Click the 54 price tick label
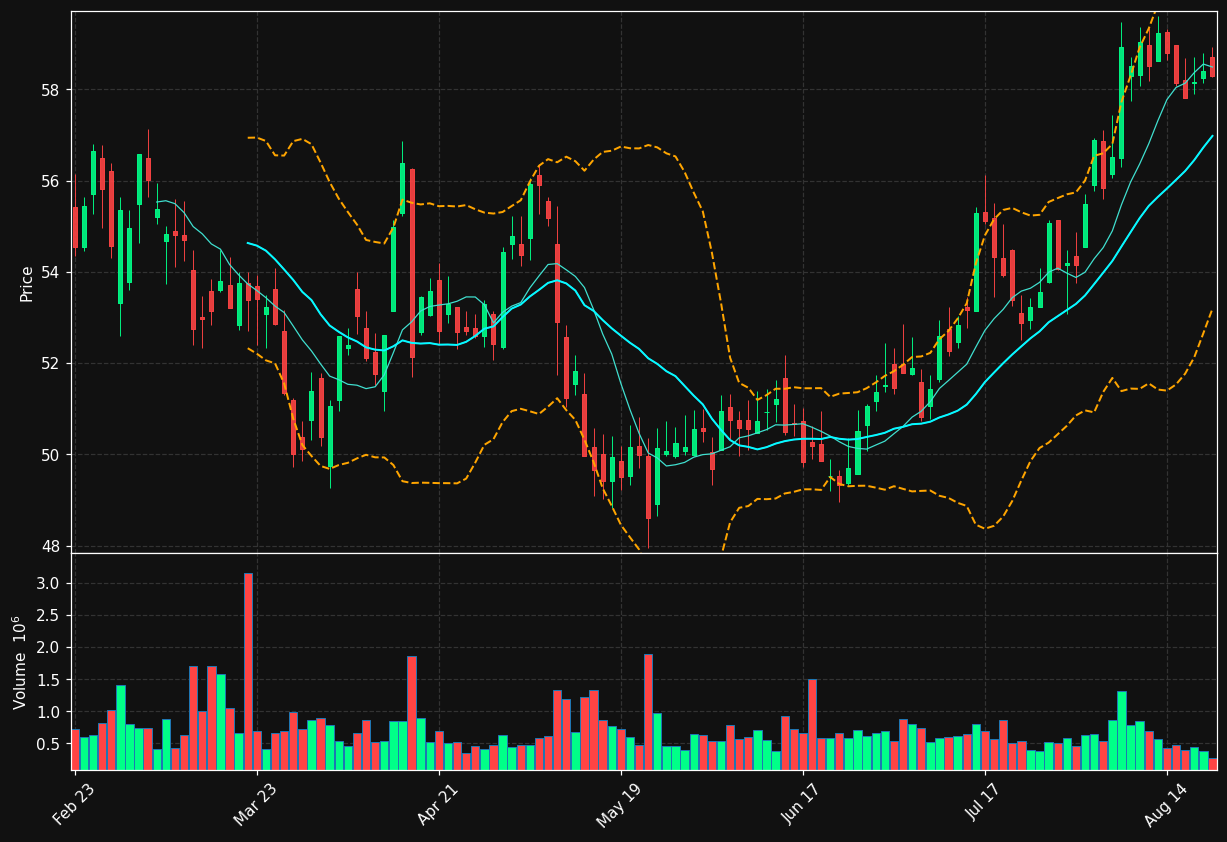 pos(51,272)
